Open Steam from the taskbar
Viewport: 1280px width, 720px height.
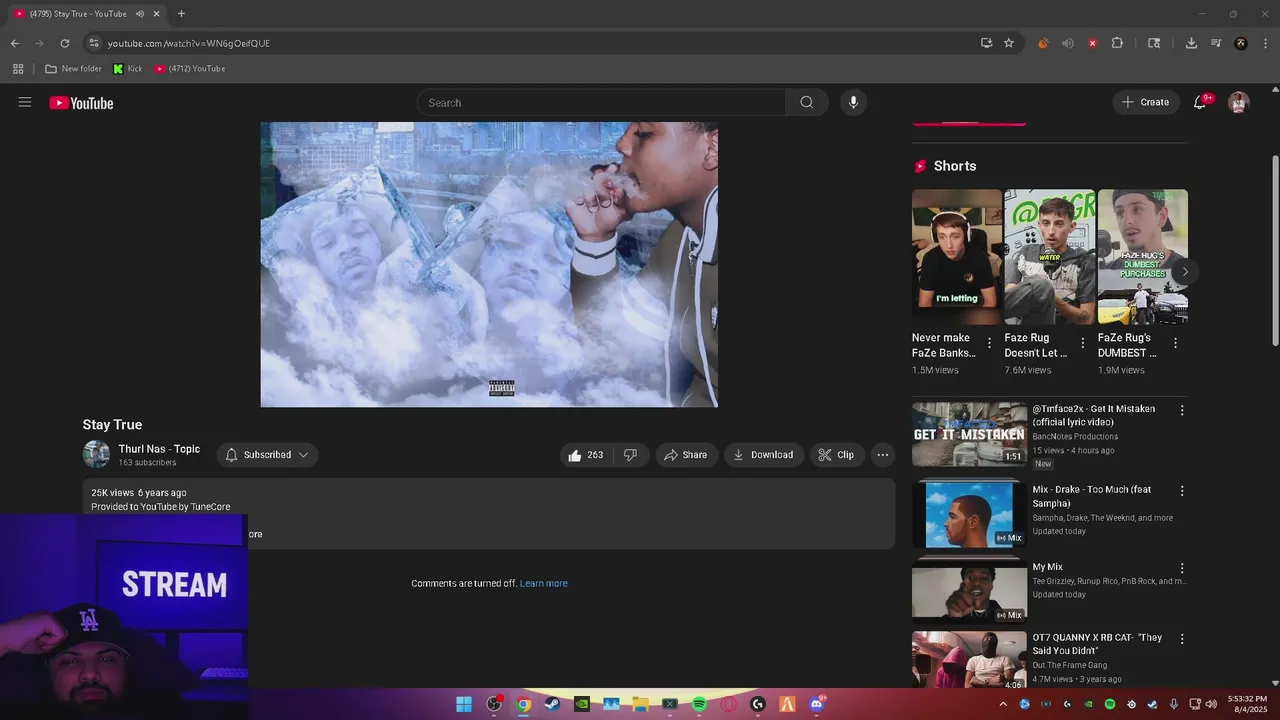tap(552, 704)
